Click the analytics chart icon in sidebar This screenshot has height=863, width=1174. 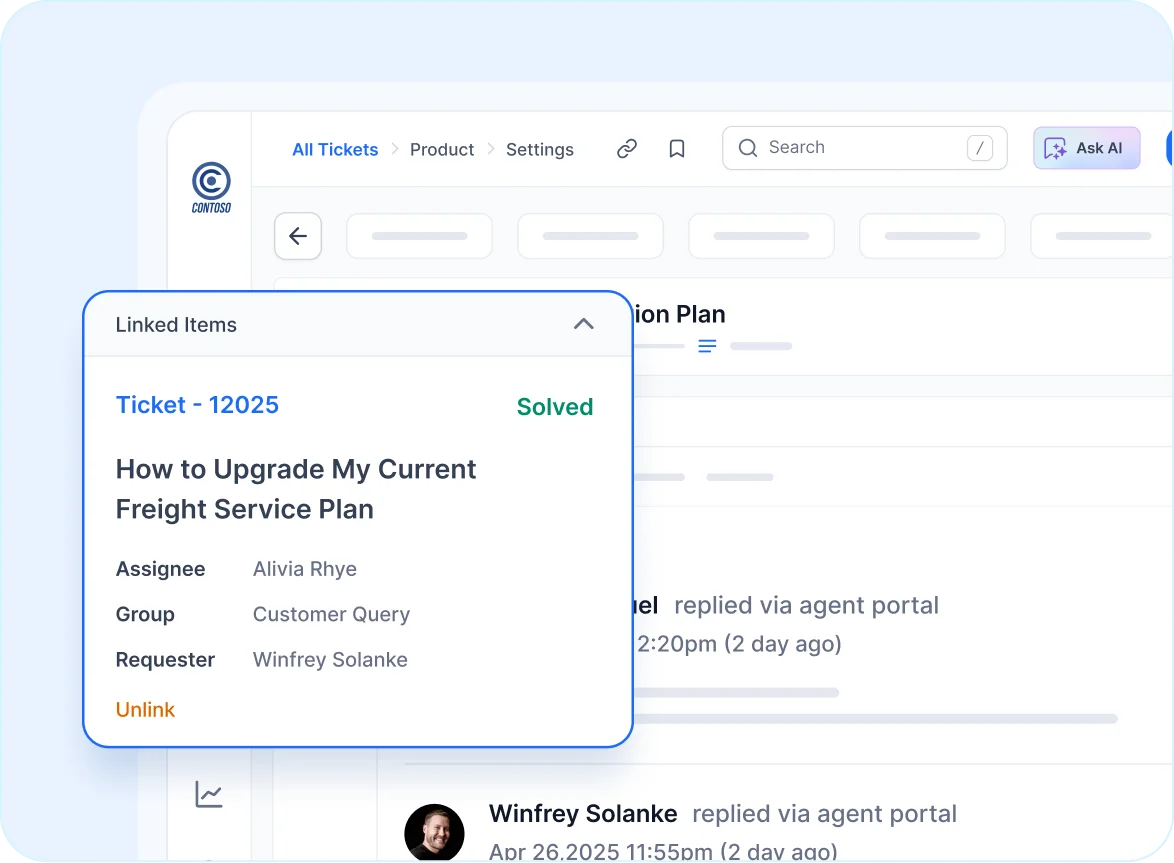pos(208,794)
